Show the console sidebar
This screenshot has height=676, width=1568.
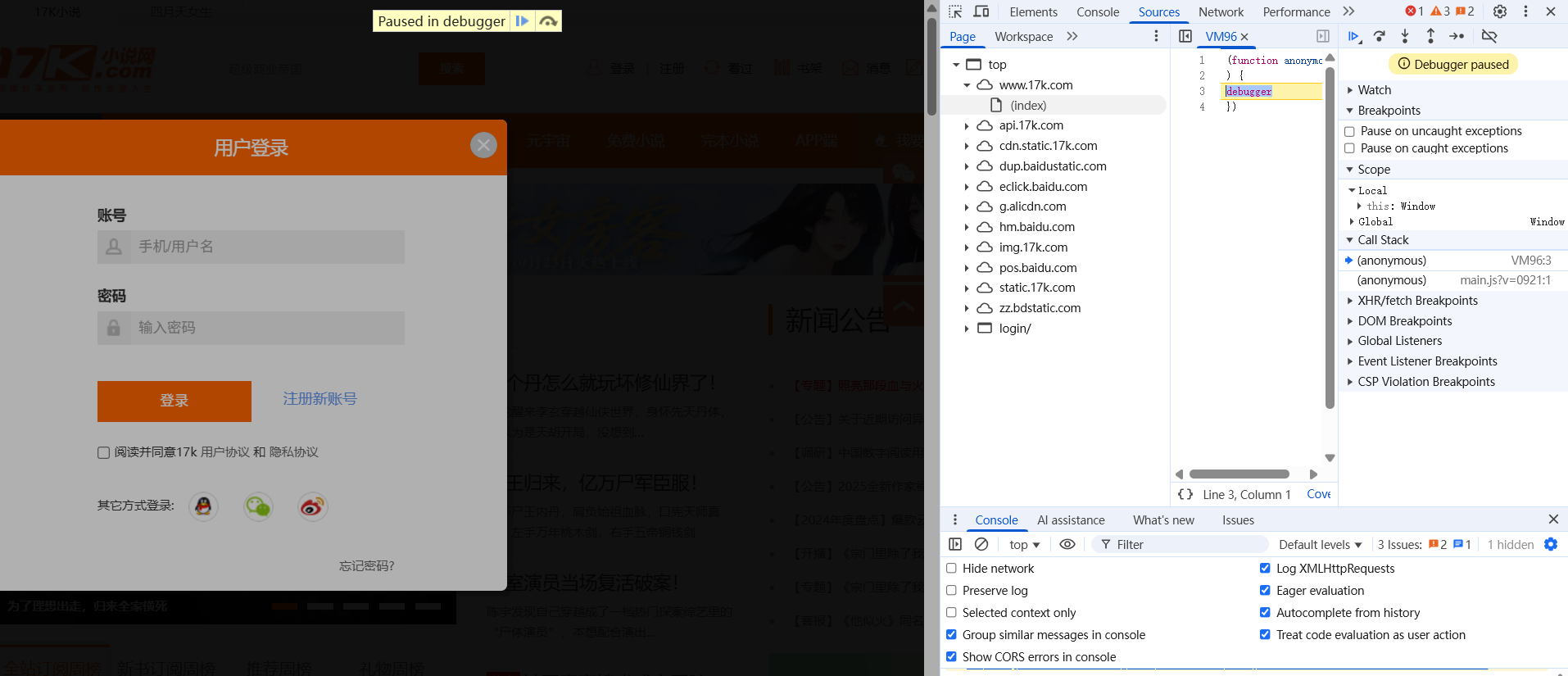[955, 544]
